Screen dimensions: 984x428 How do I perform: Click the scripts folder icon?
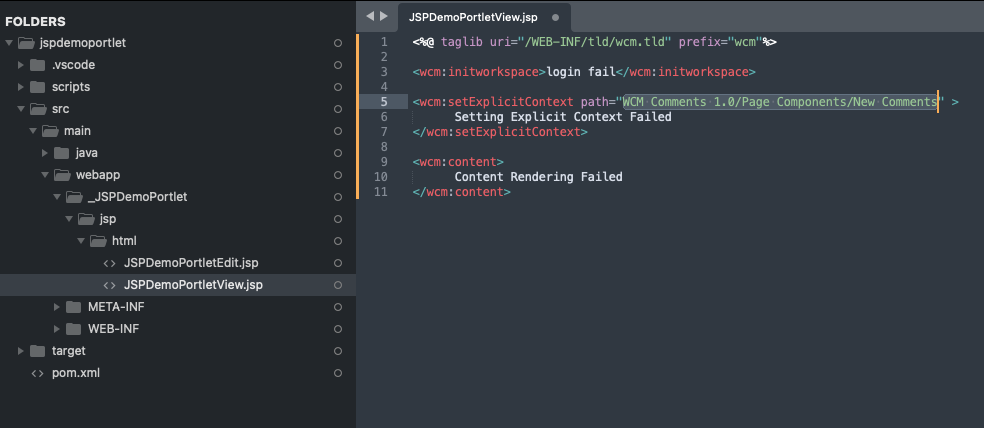[38, 87]
